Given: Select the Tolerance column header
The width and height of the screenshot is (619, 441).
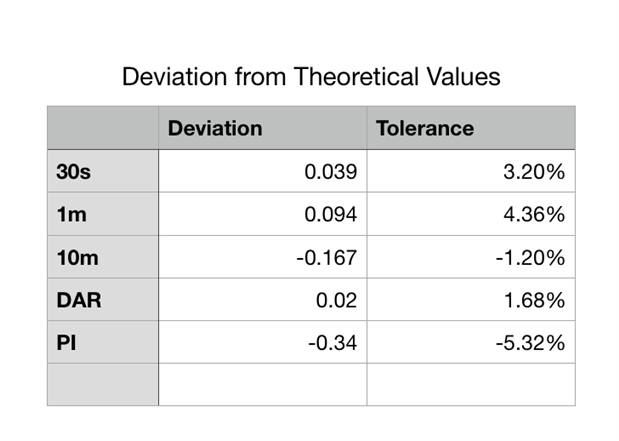Looking at the screenshot, I should coord(424,128).
